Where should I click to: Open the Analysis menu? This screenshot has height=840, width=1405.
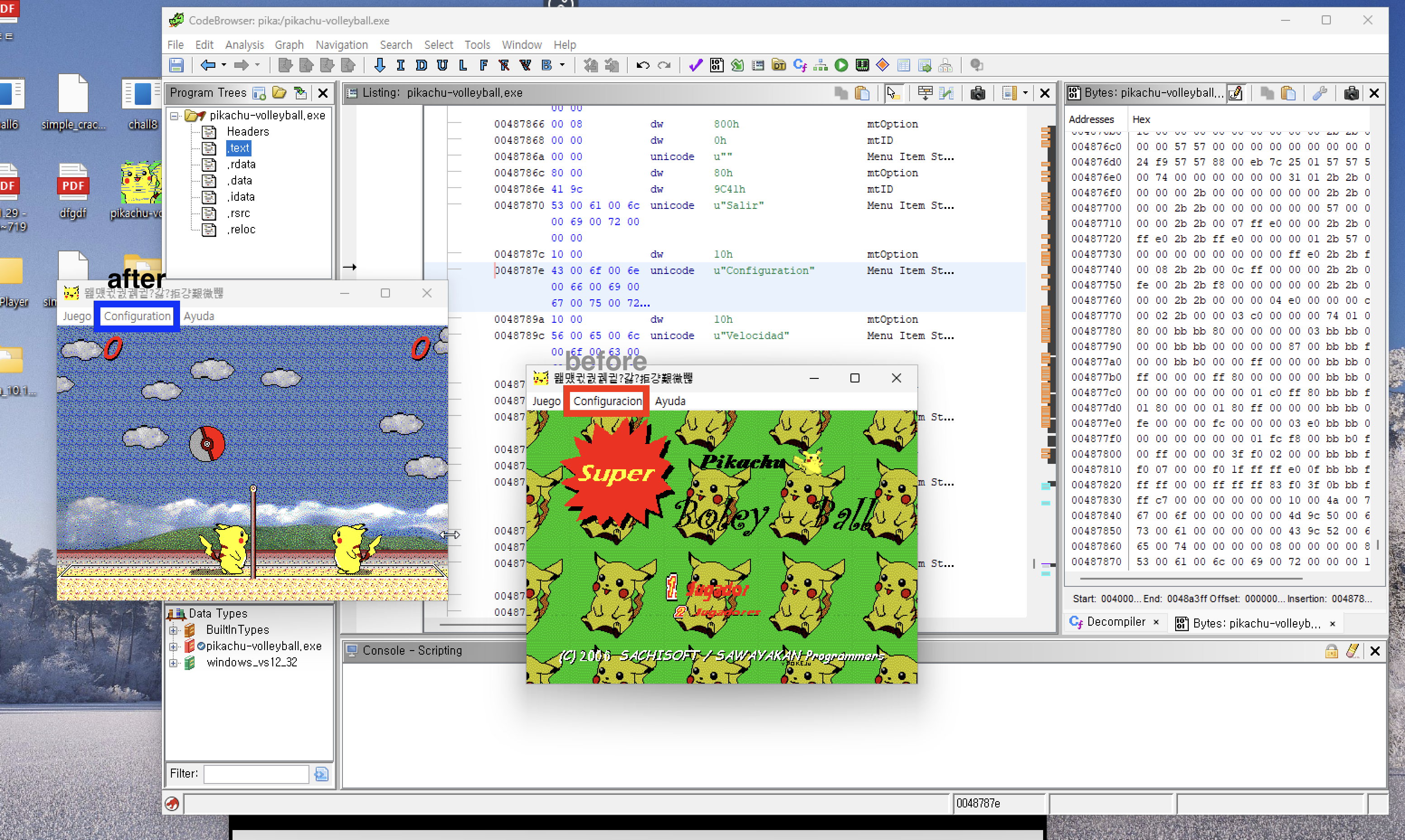[x=245, y=45]
